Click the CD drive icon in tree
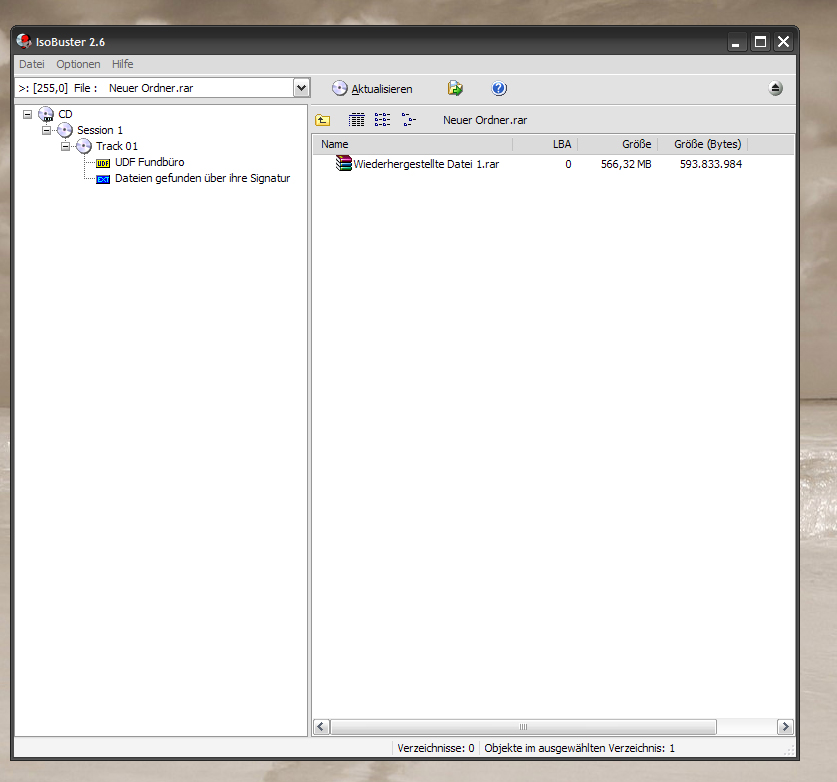 46,114
